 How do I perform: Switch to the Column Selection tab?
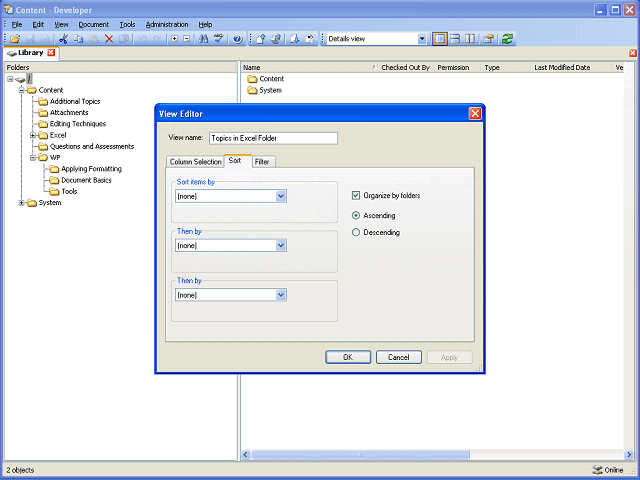(196, 162)
